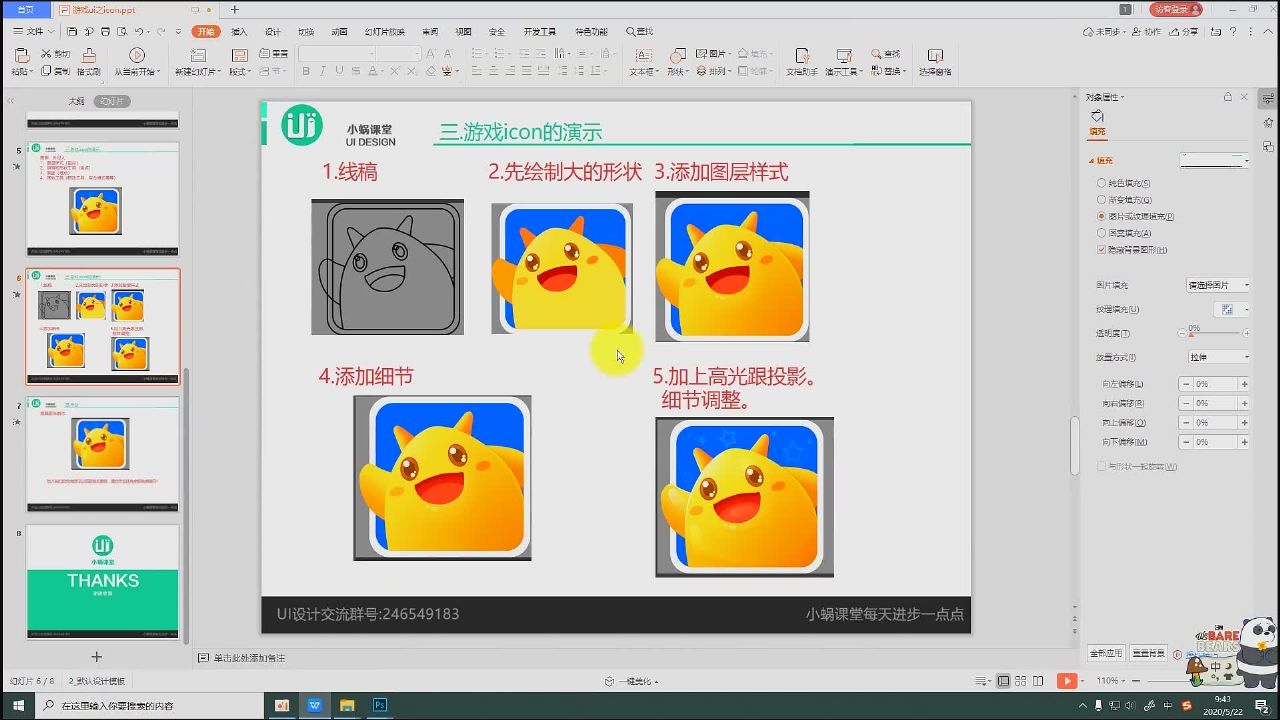1280x720 pixels.
Task: Click the Document Assistant (文档助手) icon
Action: pyautogui.click(x=802, y=55)
